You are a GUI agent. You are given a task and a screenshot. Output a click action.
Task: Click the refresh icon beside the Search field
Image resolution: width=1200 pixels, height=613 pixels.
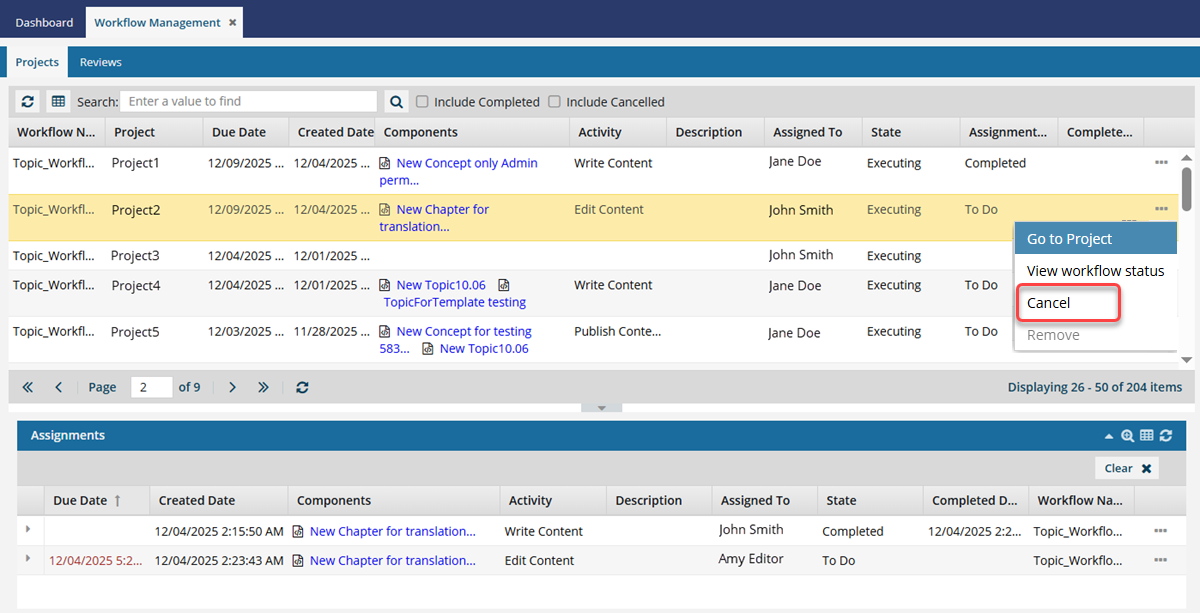pyautogui.click(x=28, y=102)
